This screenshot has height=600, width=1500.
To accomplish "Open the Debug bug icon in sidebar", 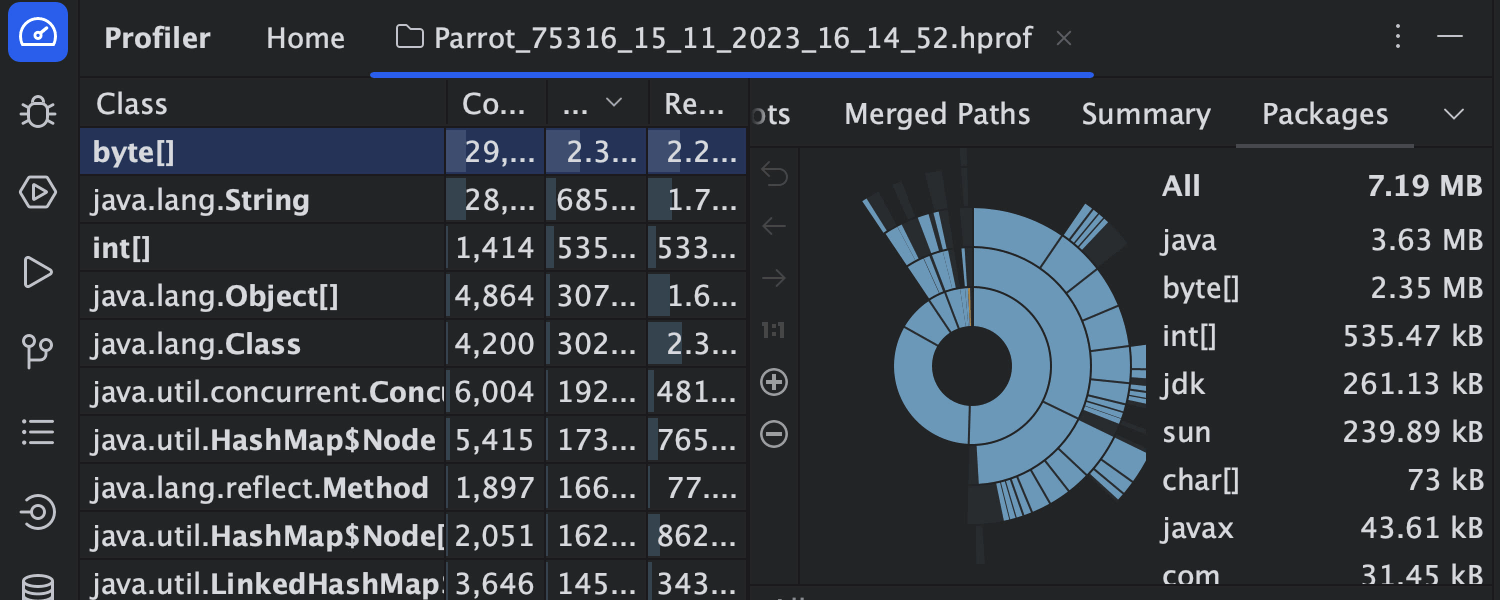I will 38,112.
